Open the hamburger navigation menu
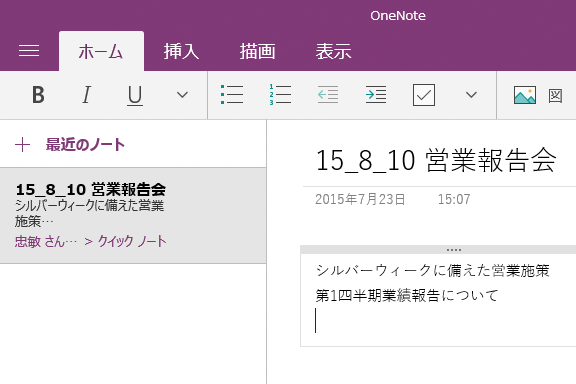 (29, 51)
